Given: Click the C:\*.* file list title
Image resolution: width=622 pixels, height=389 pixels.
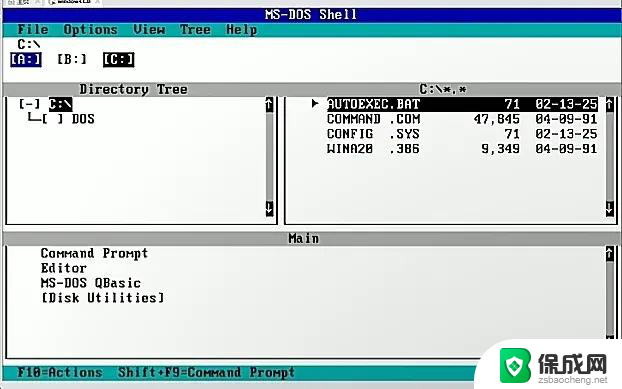Looking at the screenshot, I should (x=443, y=89).
